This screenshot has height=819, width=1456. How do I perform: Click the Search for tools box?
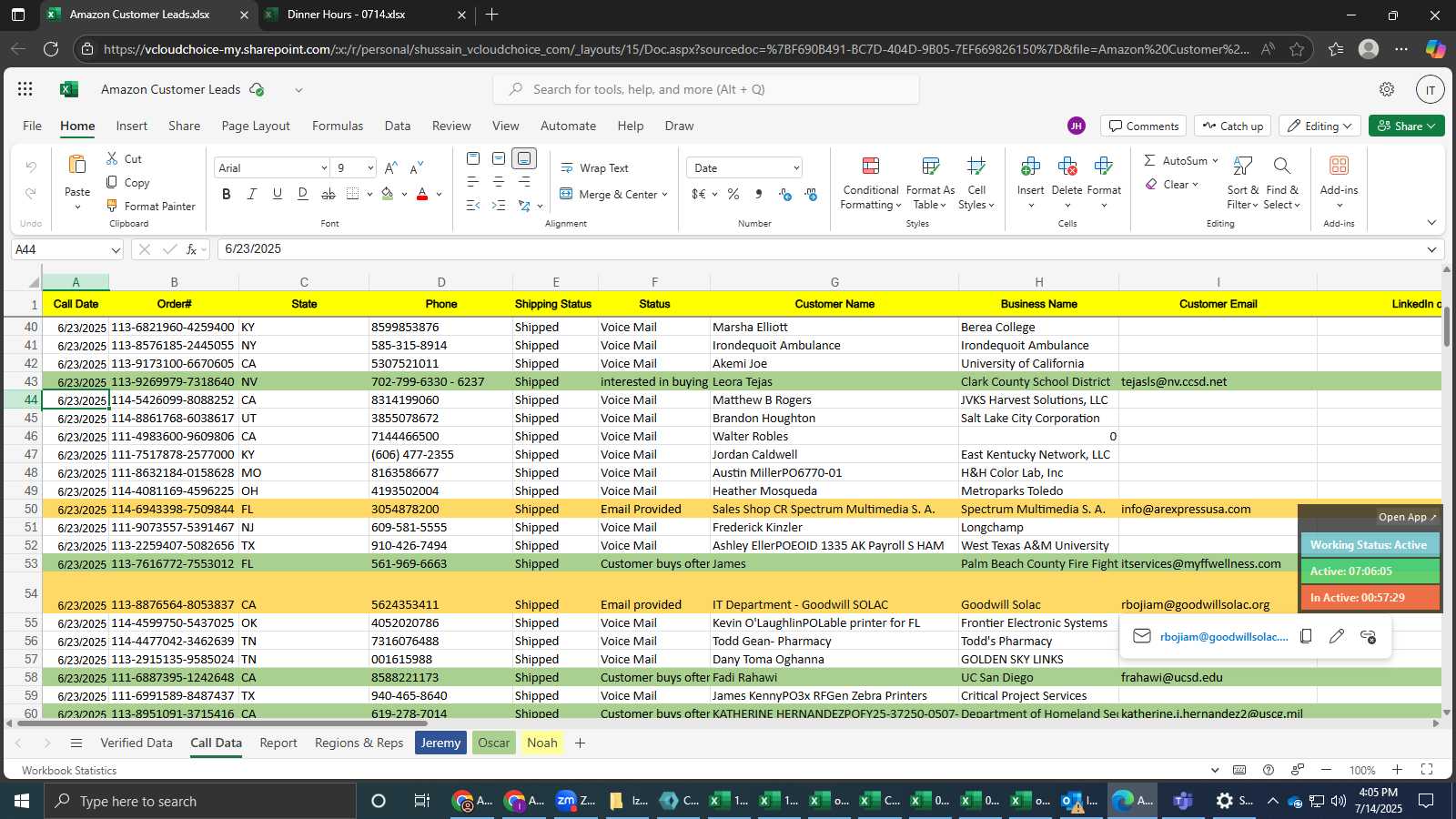(x=706, y=89)
